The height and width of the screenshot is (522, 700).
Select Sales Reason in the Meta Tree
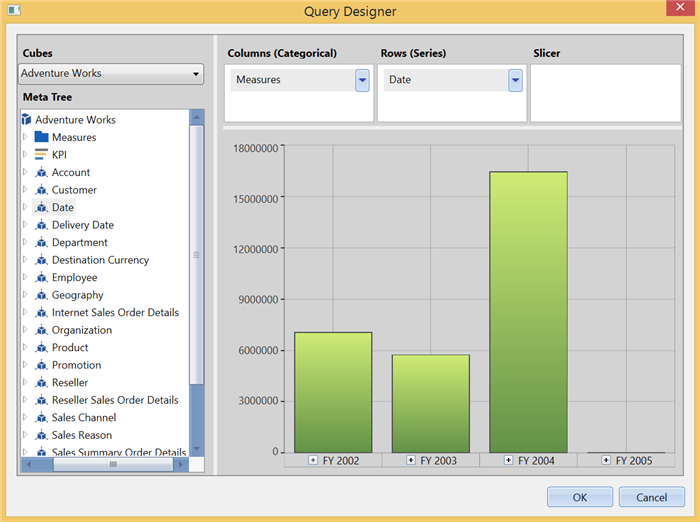pyautogui.click(x=82, y=435)
